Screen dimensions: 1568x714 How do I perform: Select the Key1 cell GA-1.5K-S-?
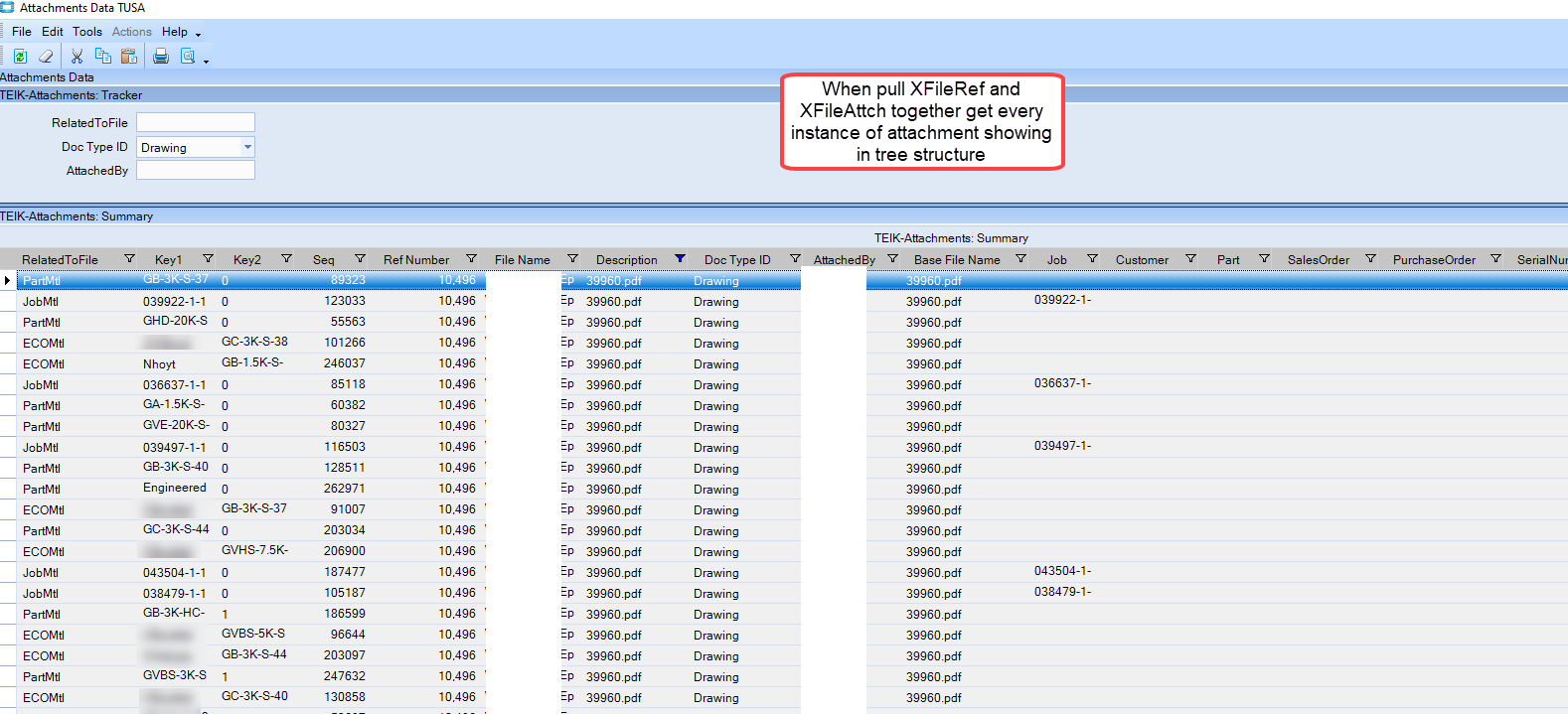[174, 404]
